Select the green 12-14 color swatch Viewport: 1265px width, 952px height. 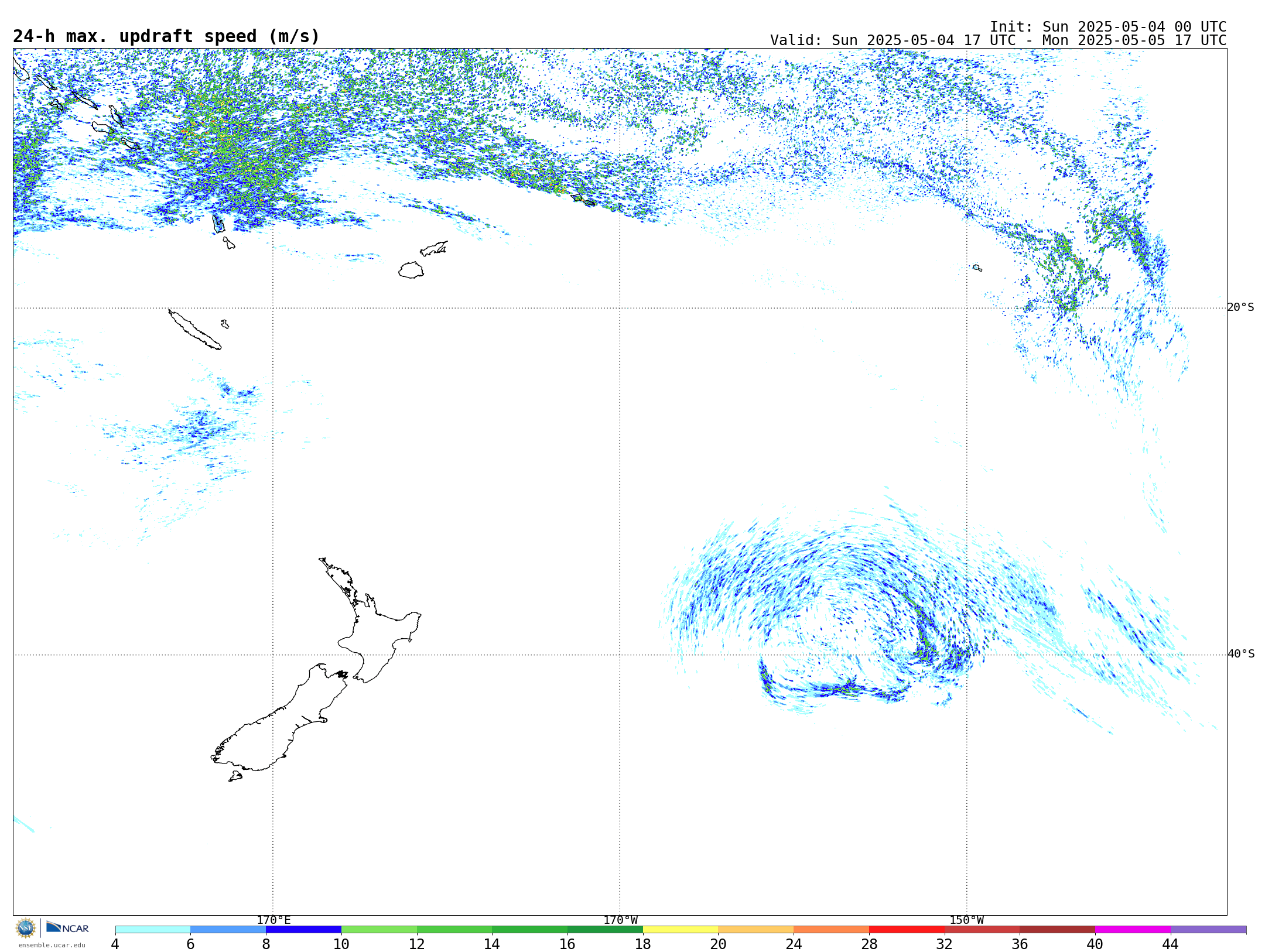[454, 930]
